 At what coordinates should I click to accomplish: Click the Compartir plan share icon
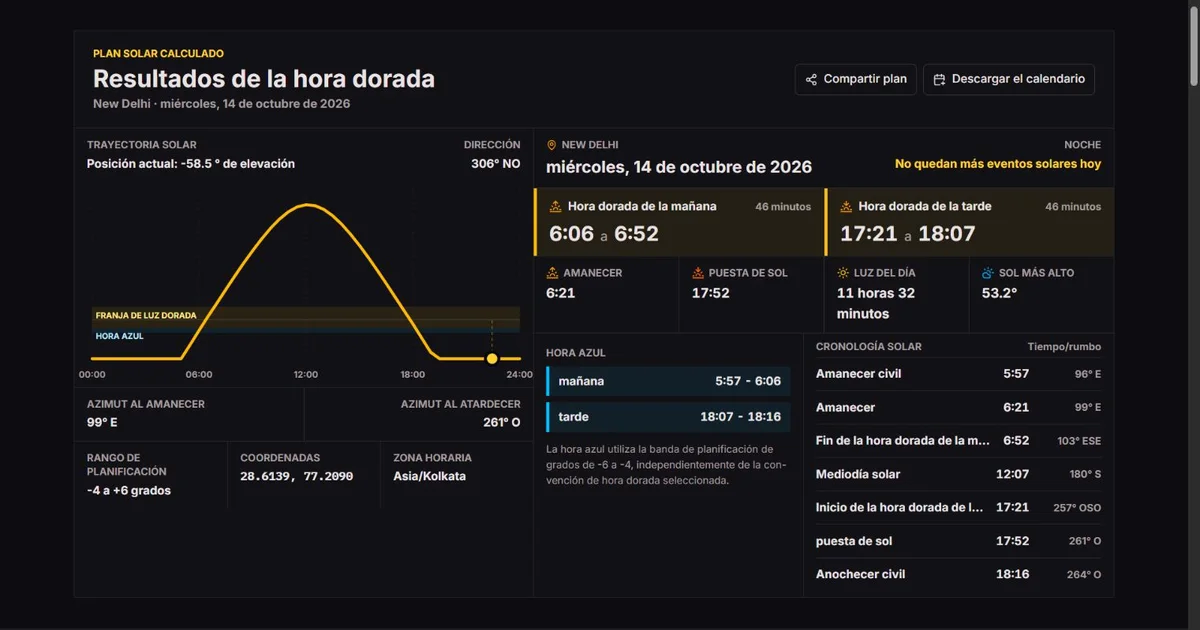[811, 79]
